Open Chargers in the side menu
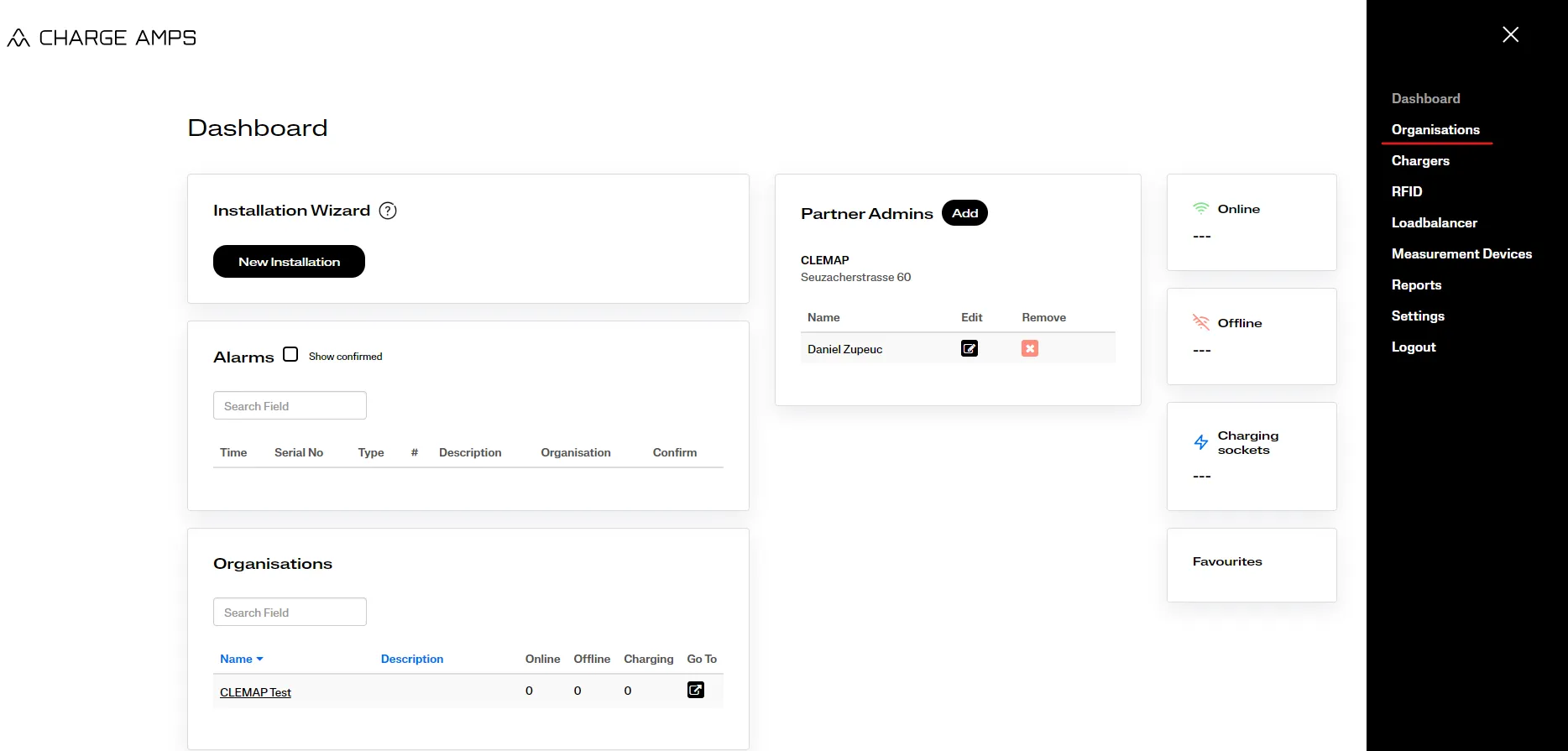Image resolution: width=1568 pixels, height=751 pixels. 1420,160
